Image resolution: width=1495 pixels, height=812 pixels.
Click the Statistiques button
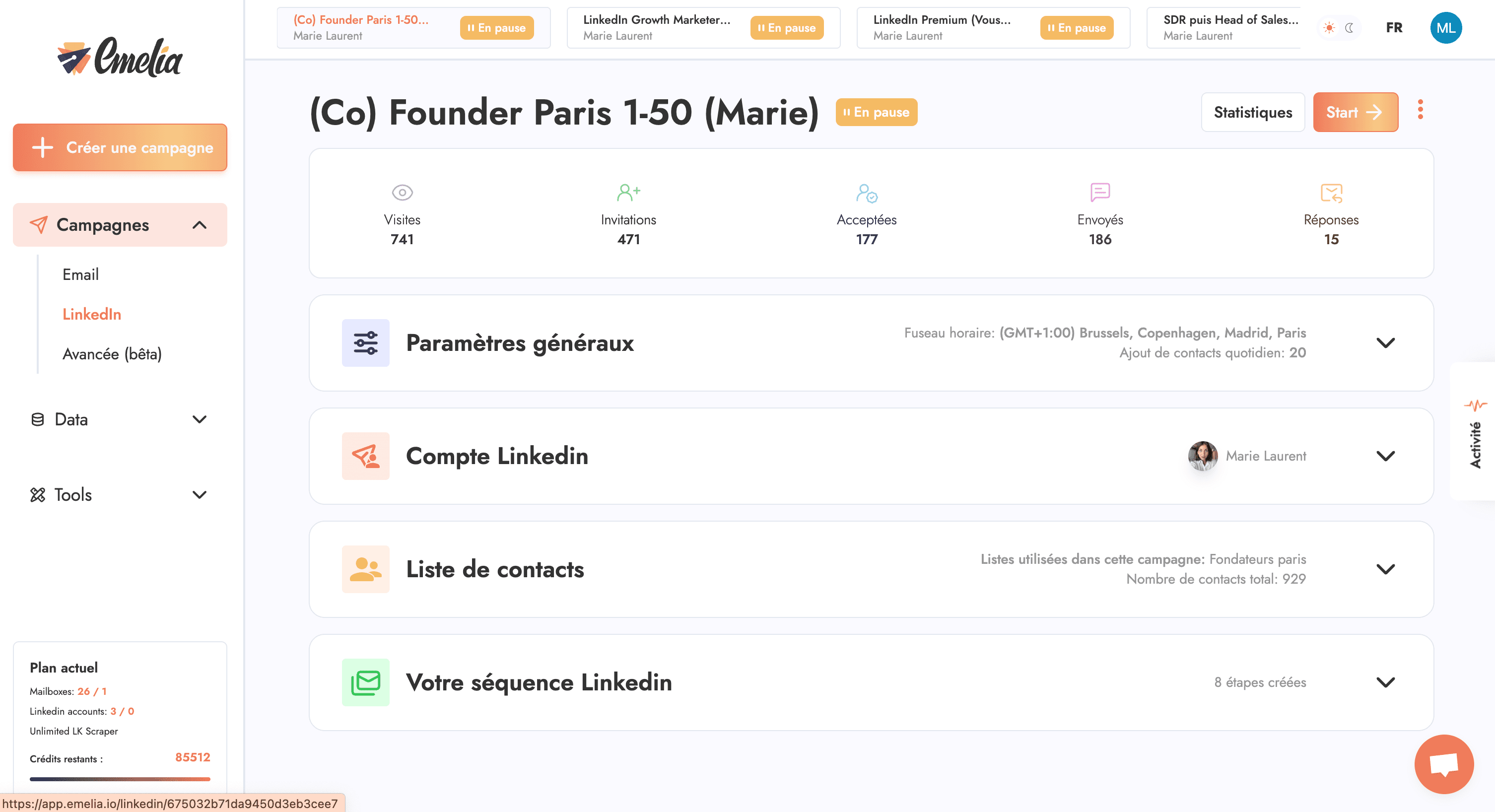click(x=1252, y=112)
